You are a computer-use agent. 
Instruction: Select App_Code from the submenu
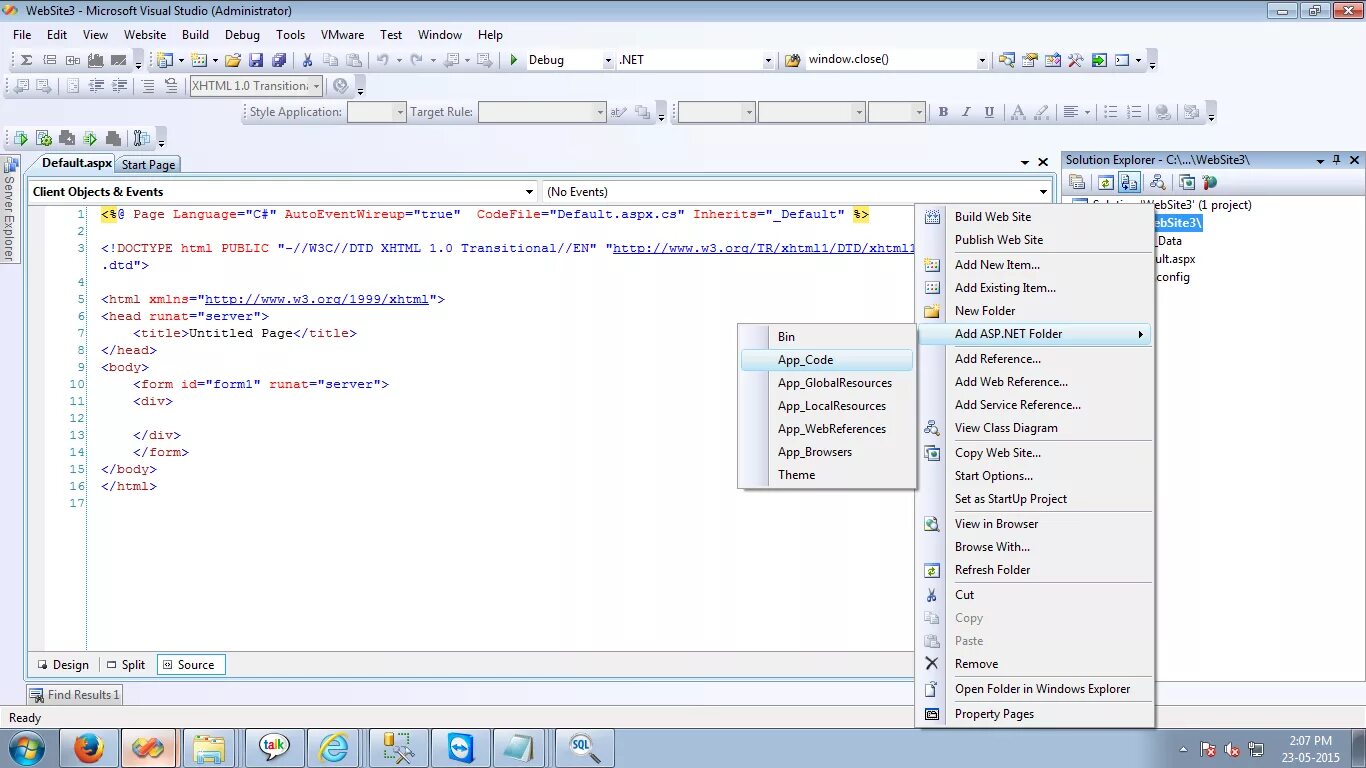(827, 360)
